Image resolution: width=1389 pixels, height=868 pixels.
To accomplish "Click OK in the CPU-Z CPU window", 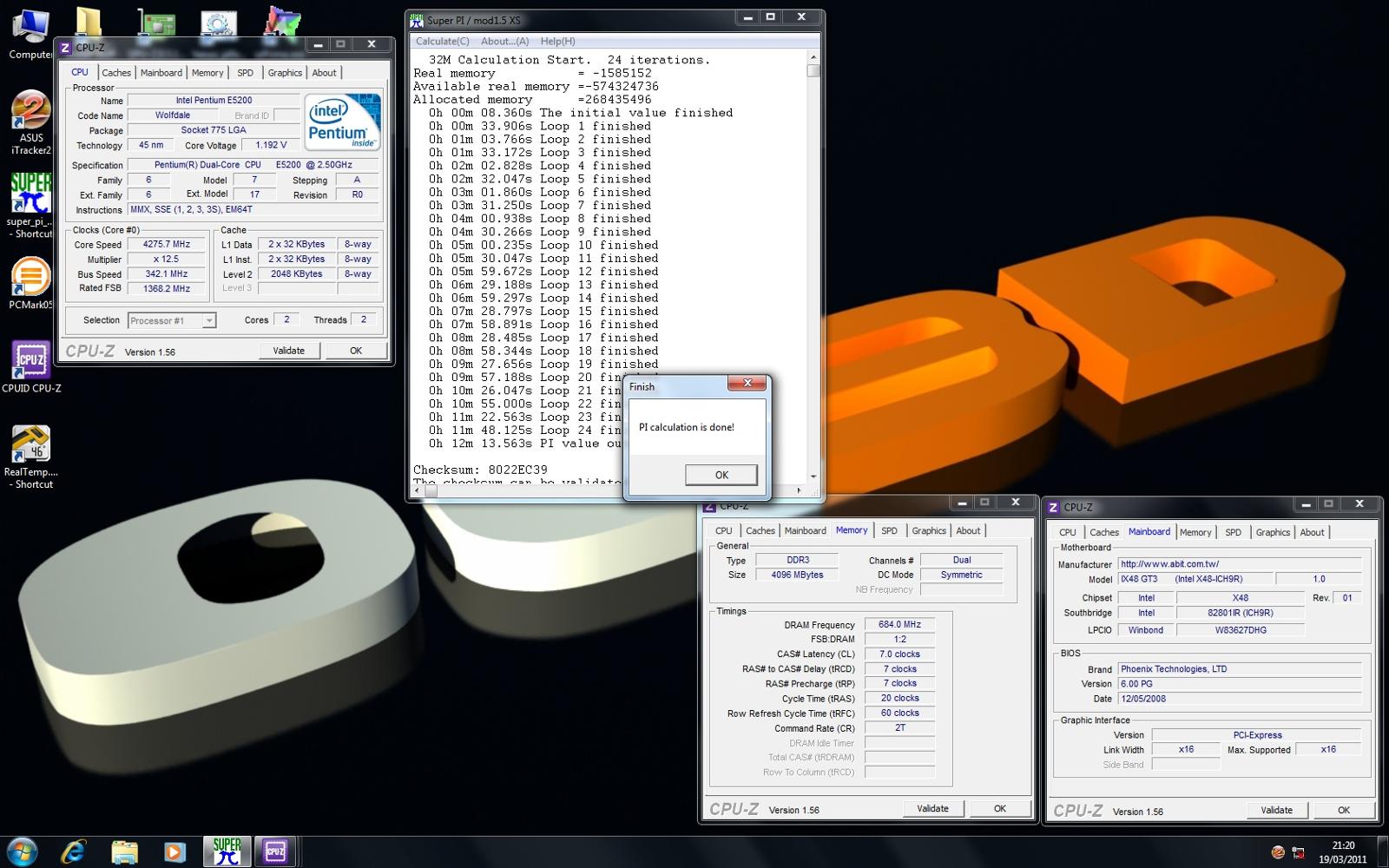I will pos(356,351).
